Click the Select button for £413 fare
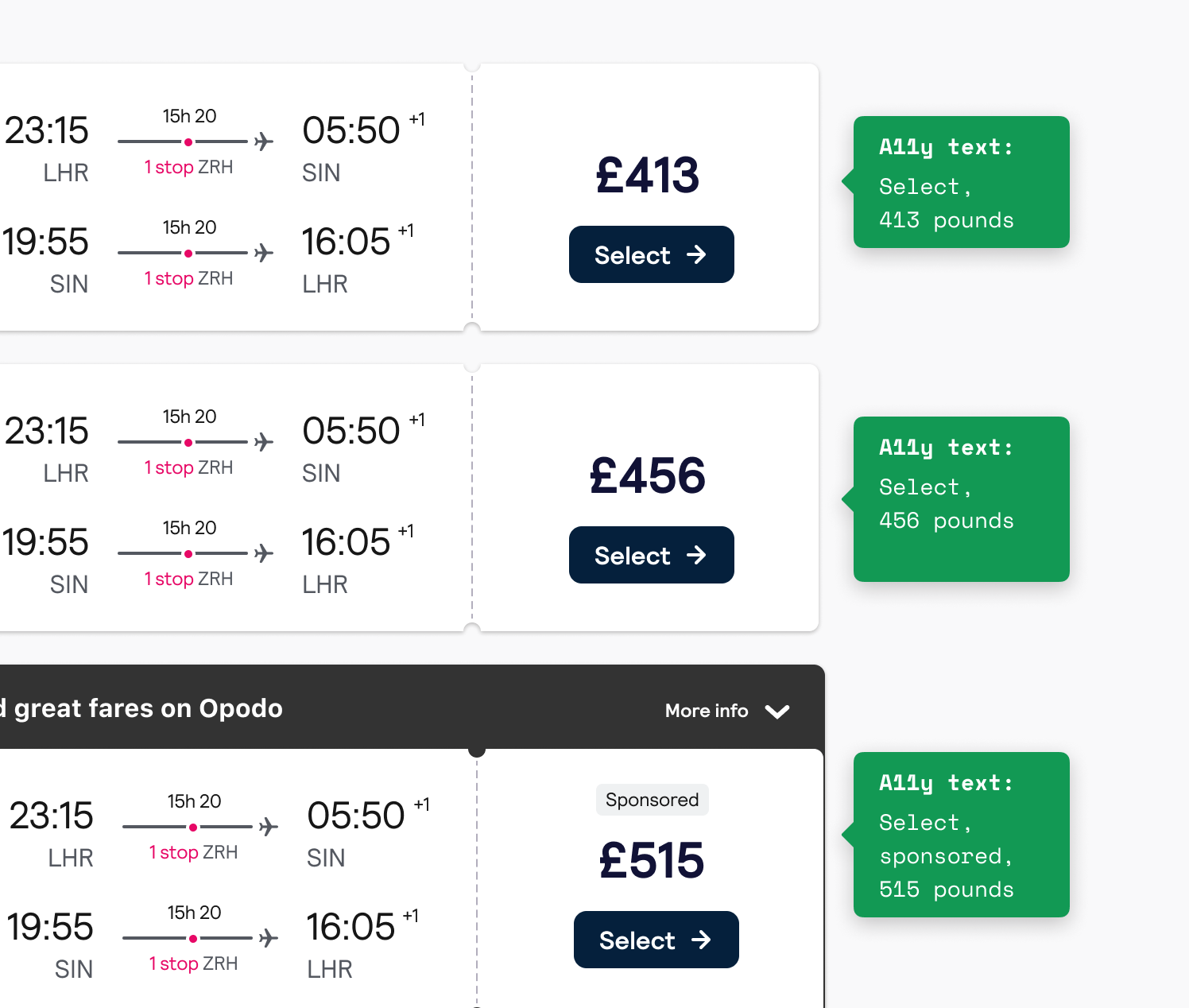Screen dimensions: 1189x1008 (x=651, y=254)
